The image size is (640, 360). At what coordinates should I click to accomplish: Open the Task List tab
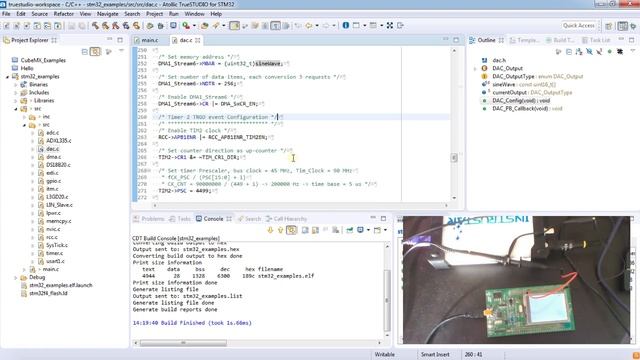[596, 40]
